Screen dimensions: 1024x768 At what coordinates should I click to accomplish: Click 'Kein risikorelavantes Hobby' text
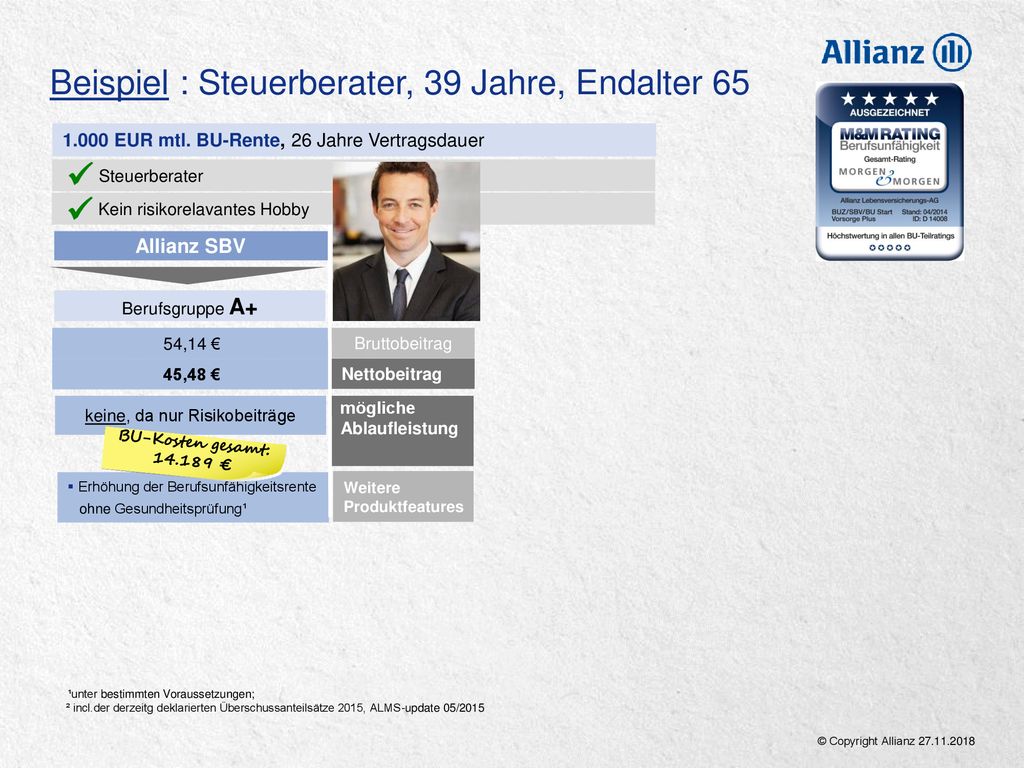click(204, 209)
